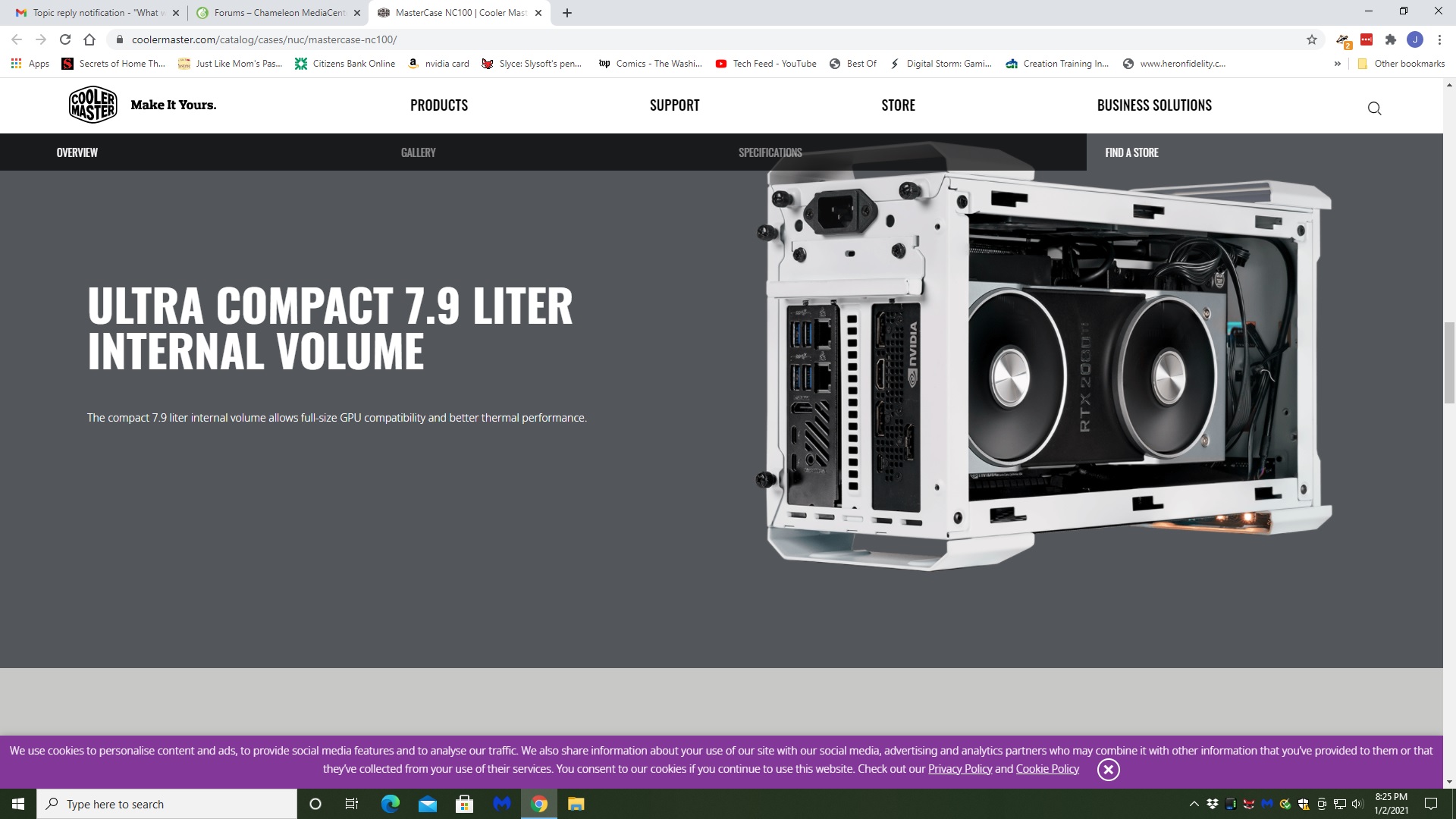Open the nvidia card bookmark
The width and height of the screenshot is (1456, 819).
tap(438, 64)
